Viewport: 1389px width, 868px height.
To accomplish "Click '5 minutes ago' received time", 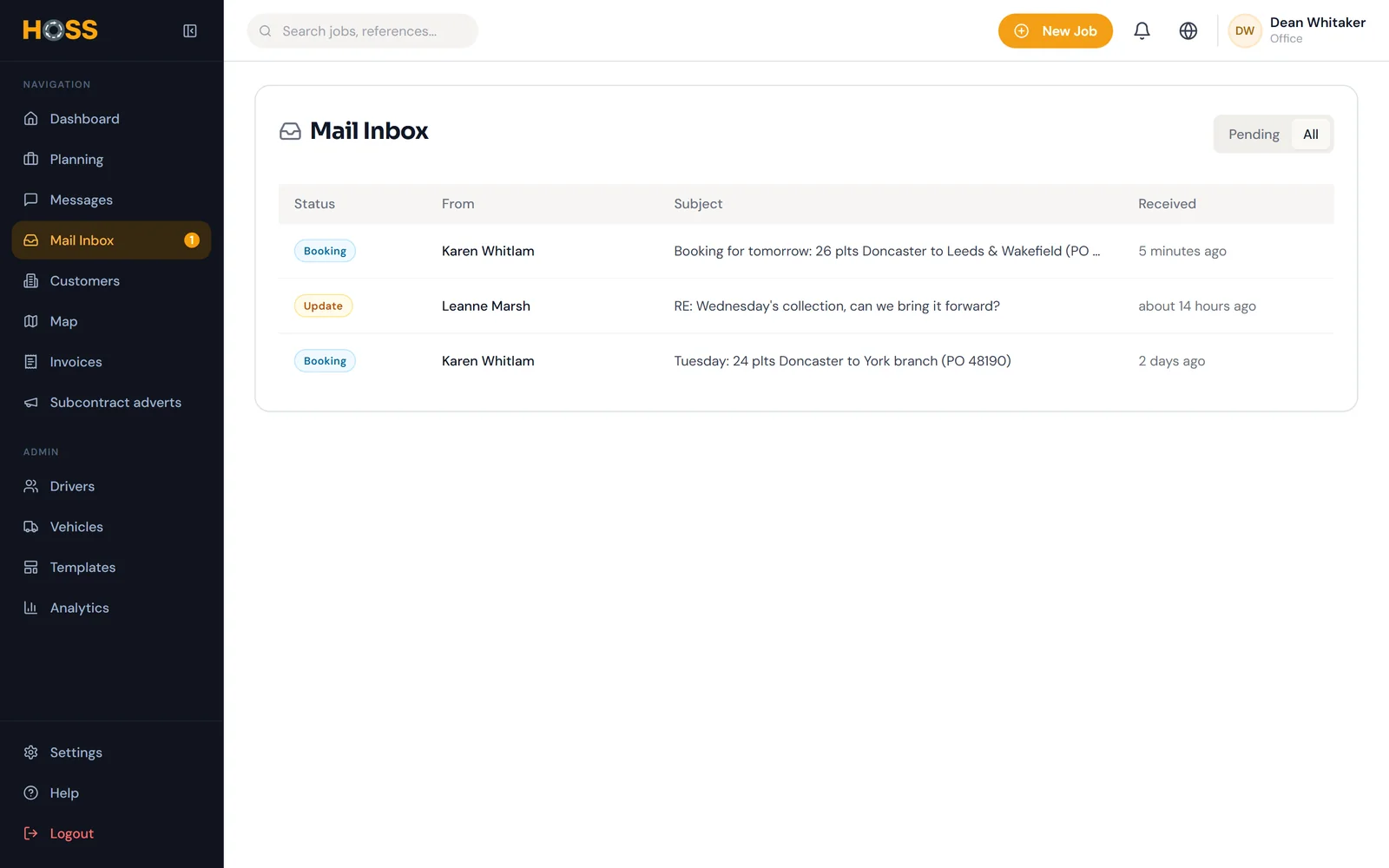I will (1182, 251).
